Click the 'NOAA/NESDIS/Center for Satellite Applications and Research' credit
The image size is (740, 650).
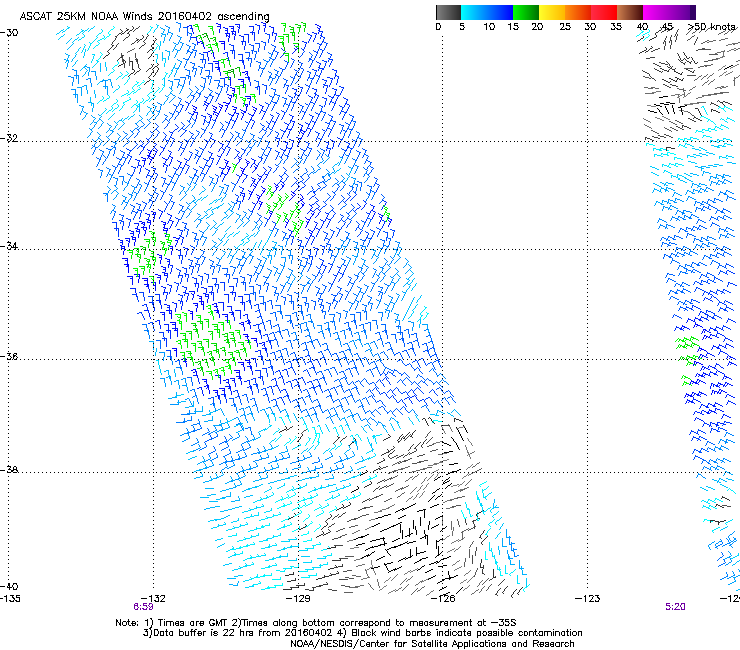pyautogui.click(x=432, y=644)
